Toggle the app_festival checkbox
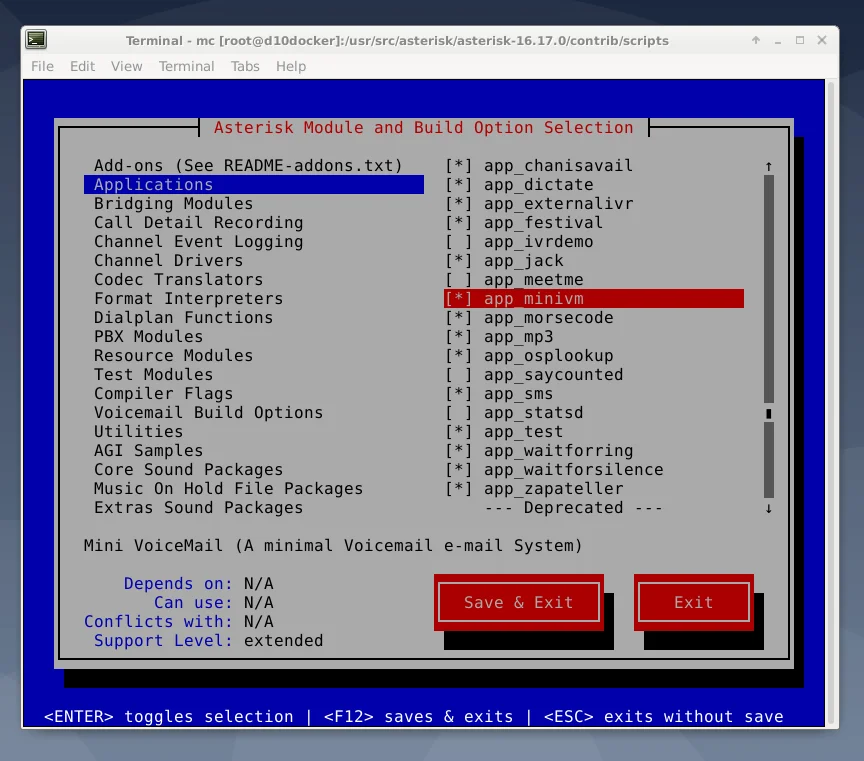 458,223
